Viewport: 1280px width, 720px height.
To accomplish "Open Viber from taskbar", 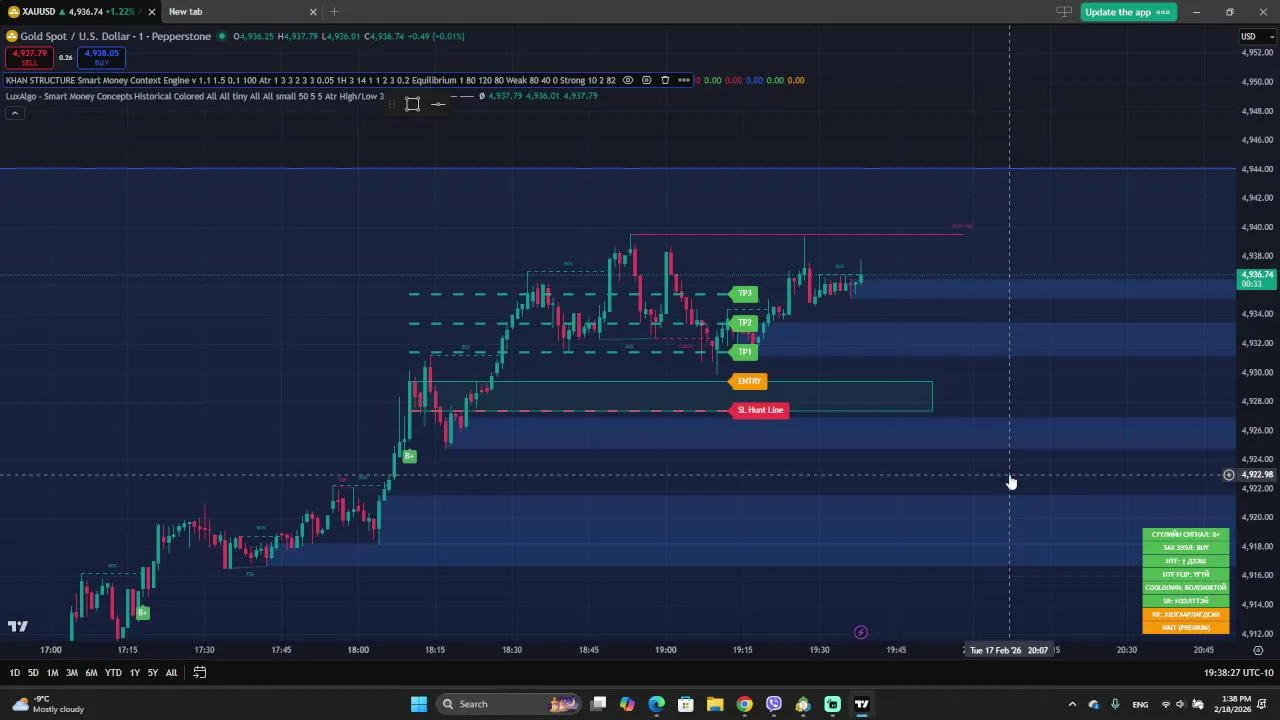I will click(774, 704).
